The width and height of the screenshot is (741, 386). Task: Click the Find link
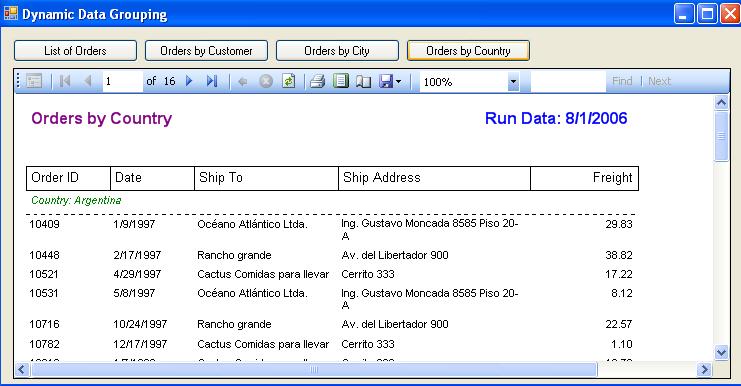pyautogui.click(x=622, y=81)
